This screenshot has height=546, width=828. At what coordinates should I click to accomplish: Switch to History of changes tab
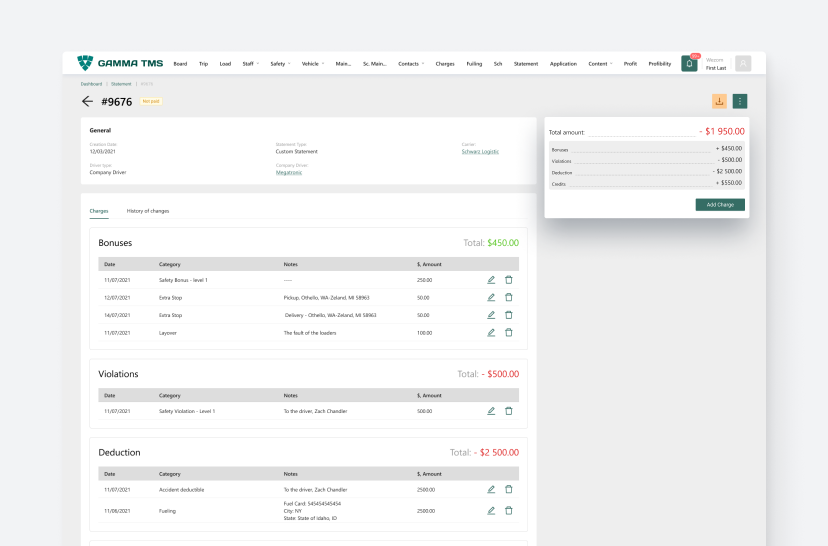tap(148, 211)
